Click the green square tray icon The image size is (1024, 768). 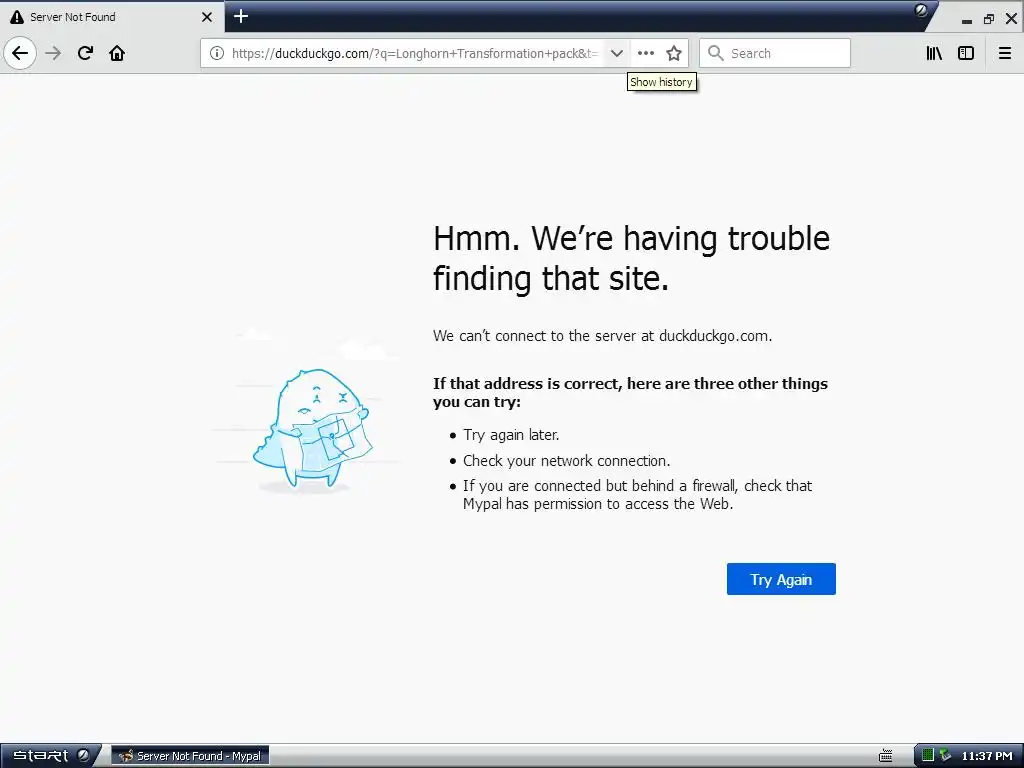coord(927,756)
